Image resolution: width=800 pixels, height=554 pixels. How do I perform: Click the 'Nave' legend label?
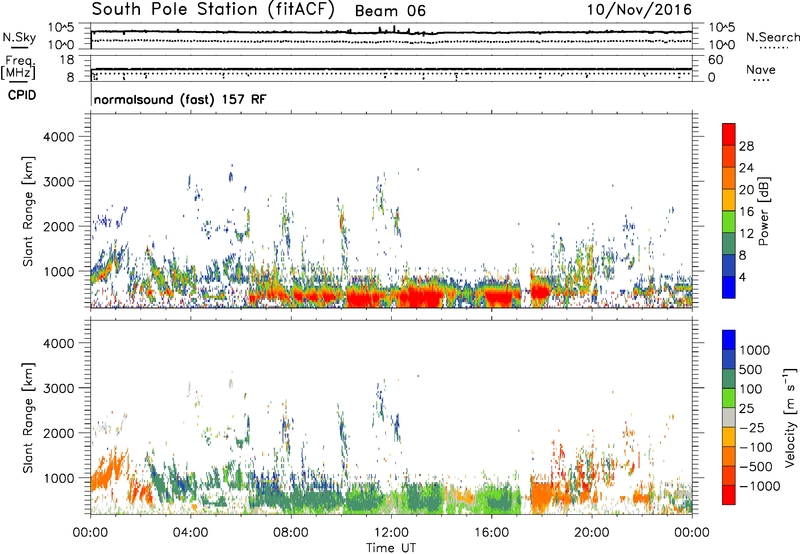pos(761,69)
